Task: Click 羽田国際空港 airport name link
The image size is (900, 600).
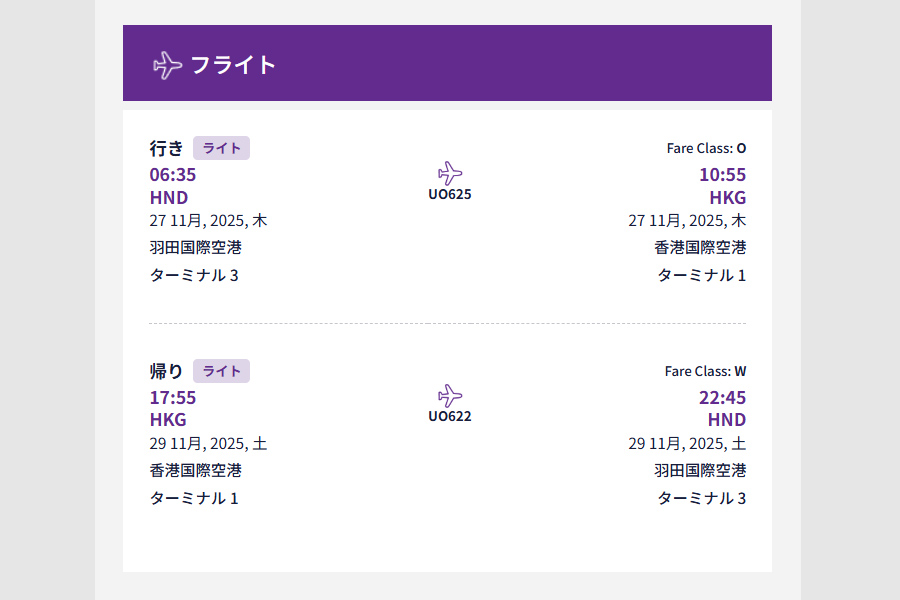Action: tap(195, 248)
